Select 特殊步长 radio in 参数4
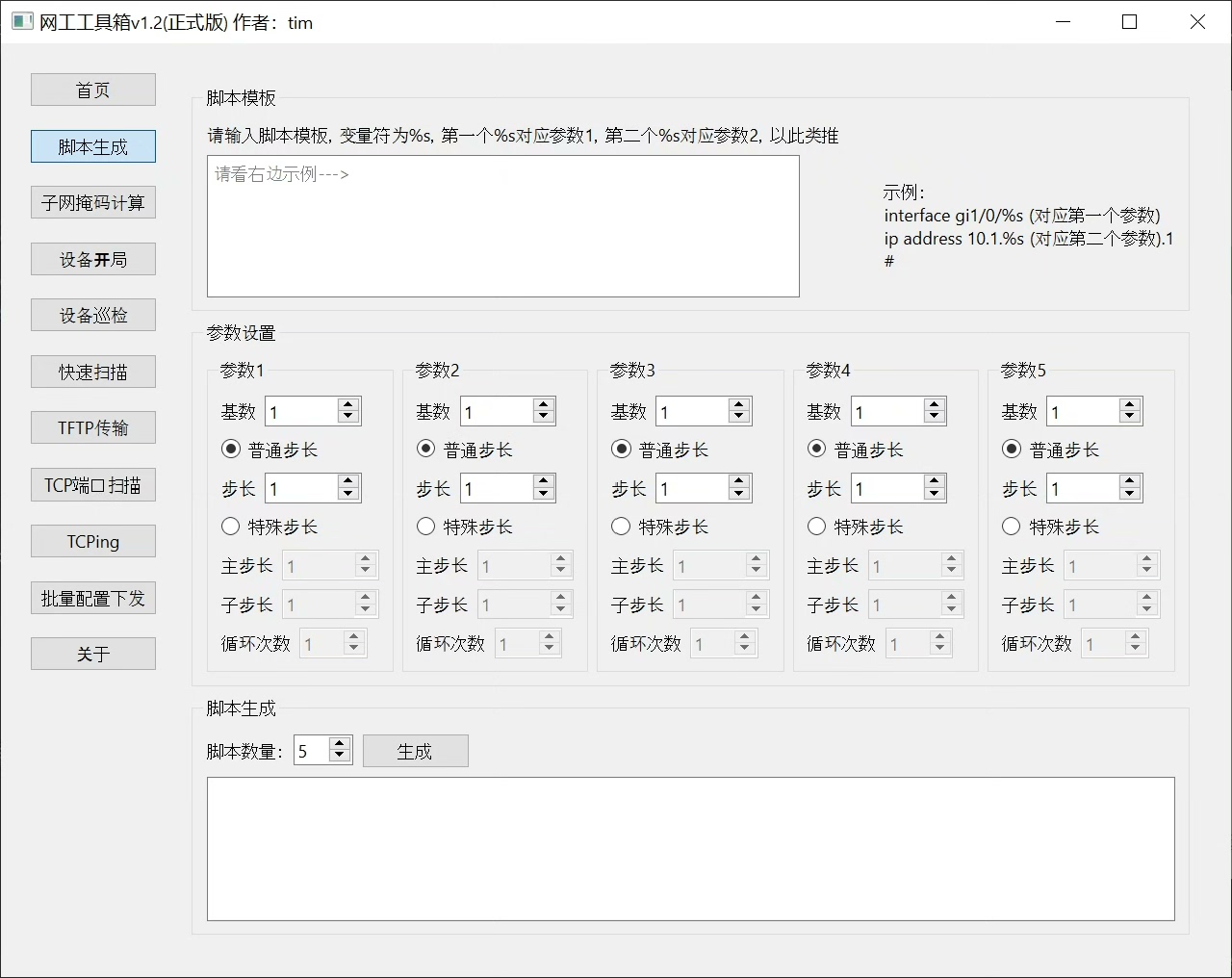Screen dimensions: 1232x978 pyautogui.click(x=817, y=527)
